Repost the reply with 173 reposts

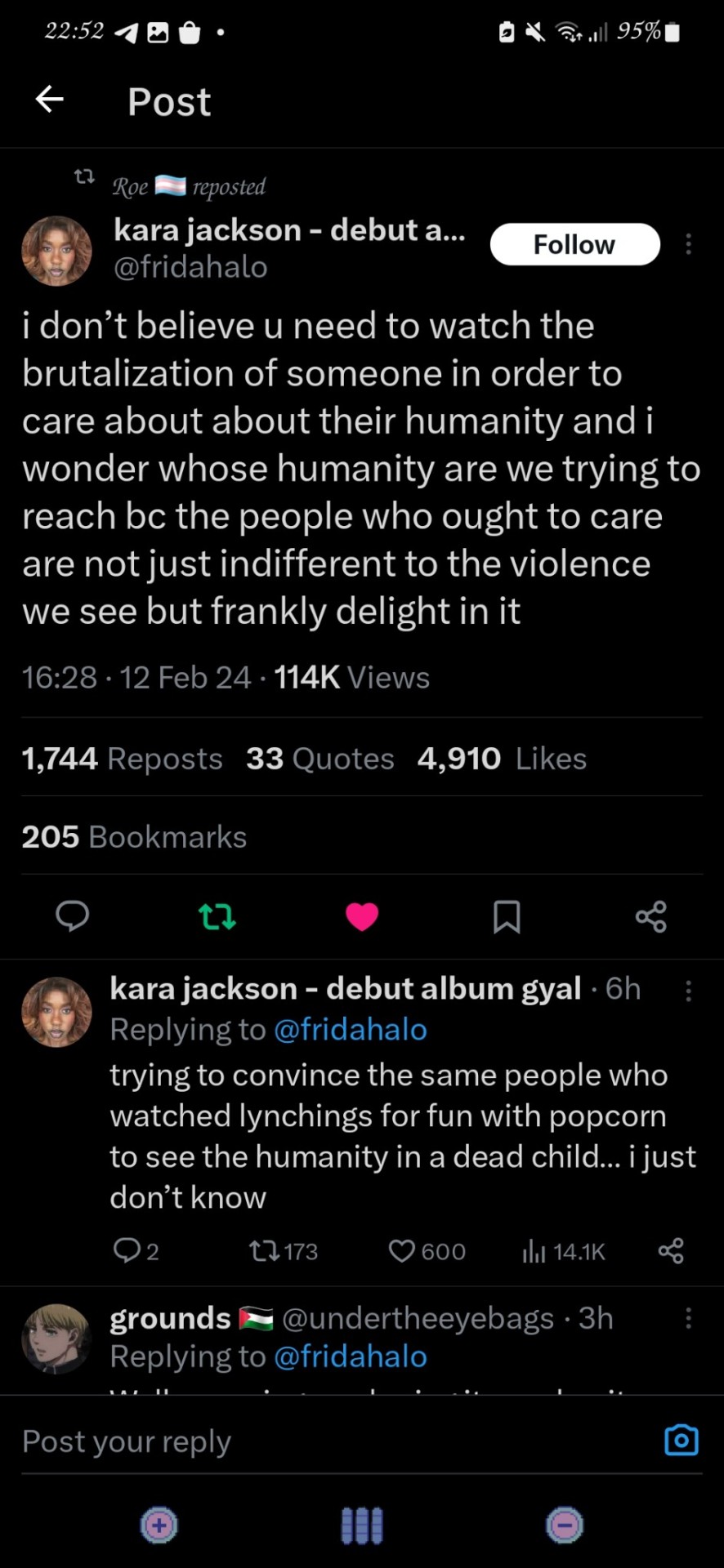[261, 1251]
